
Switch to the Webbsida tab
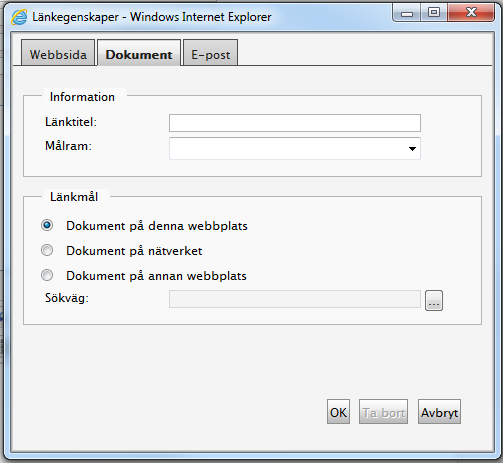(58, 53)
